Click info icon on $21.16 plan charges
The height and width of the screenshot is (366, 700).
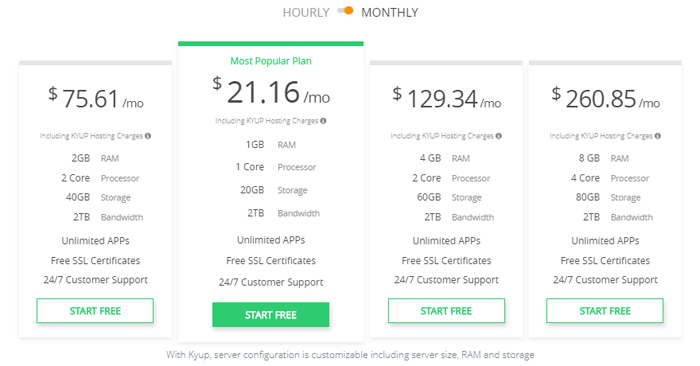pos(323,121)
